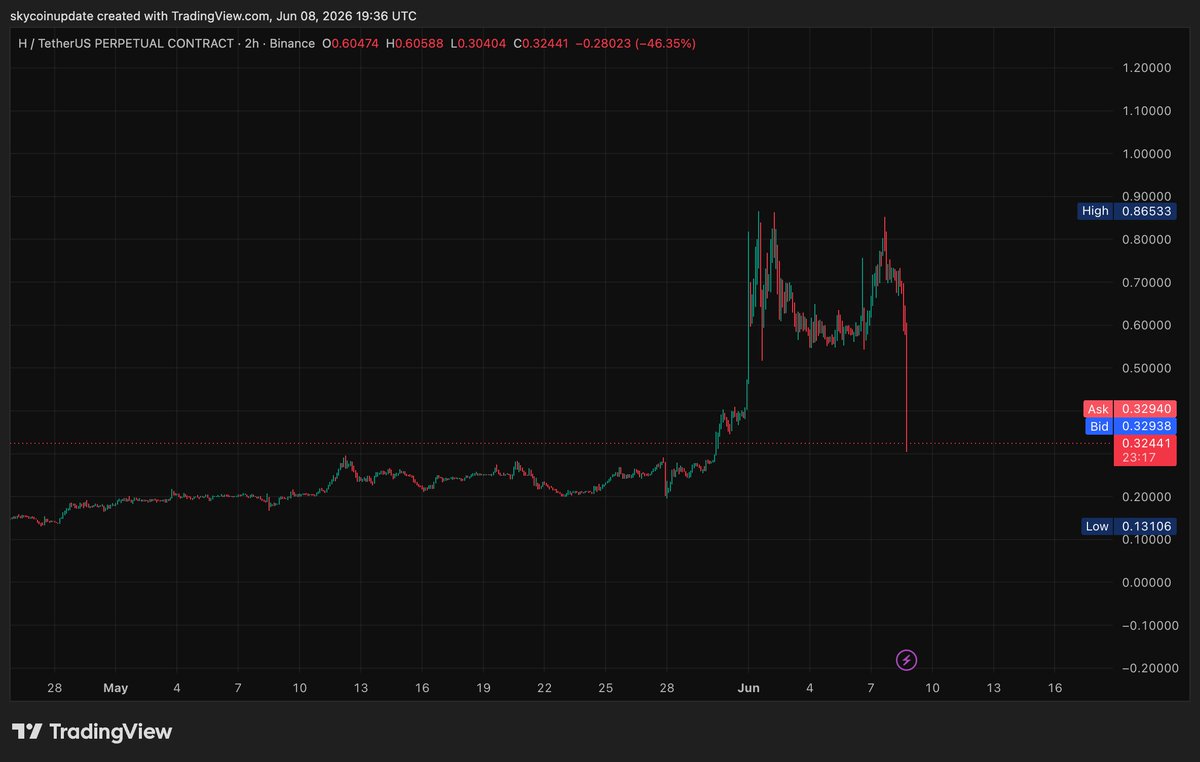Click the high value H0.60588
The image size is (1200, 762).
(416, 44)
